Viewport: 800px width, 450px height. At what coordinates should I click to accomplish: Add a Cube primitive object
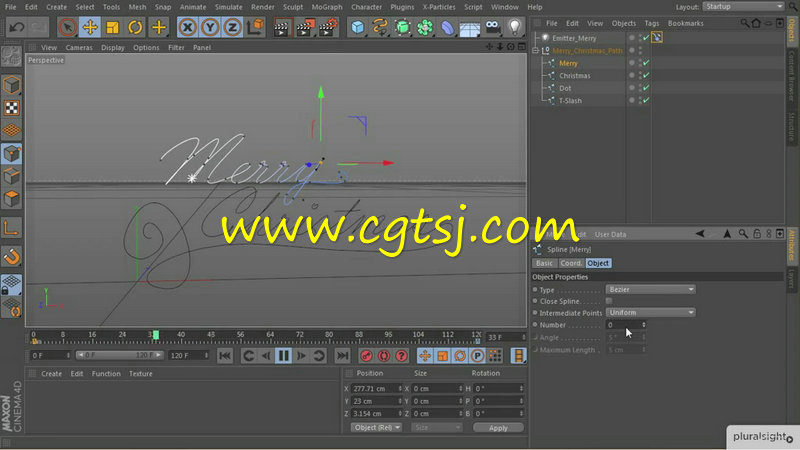pyautogui.click(x=358, y=28)
